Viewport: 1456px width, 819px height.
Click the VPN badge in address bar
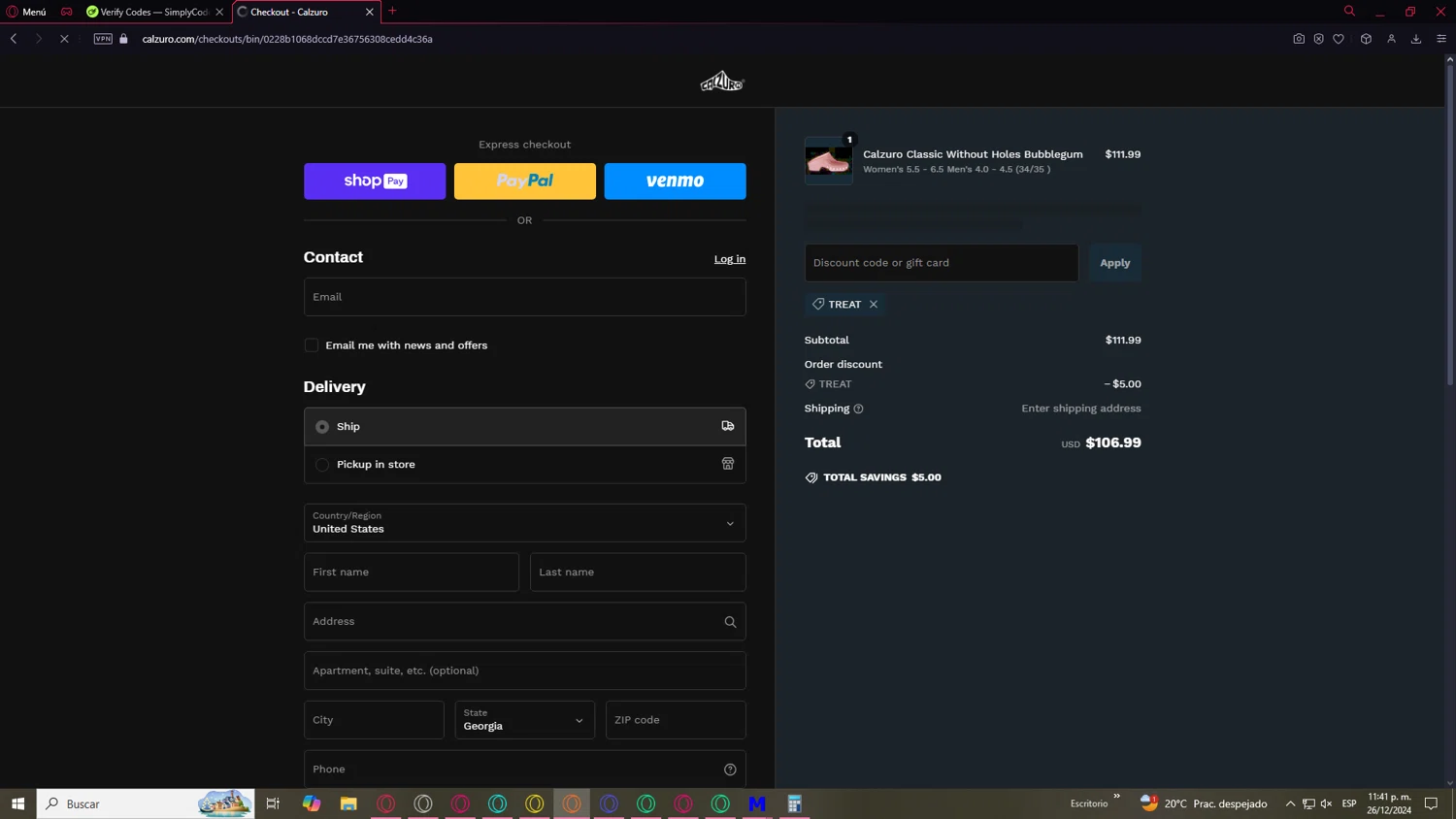pyautogui.click(x=103, y=39)
